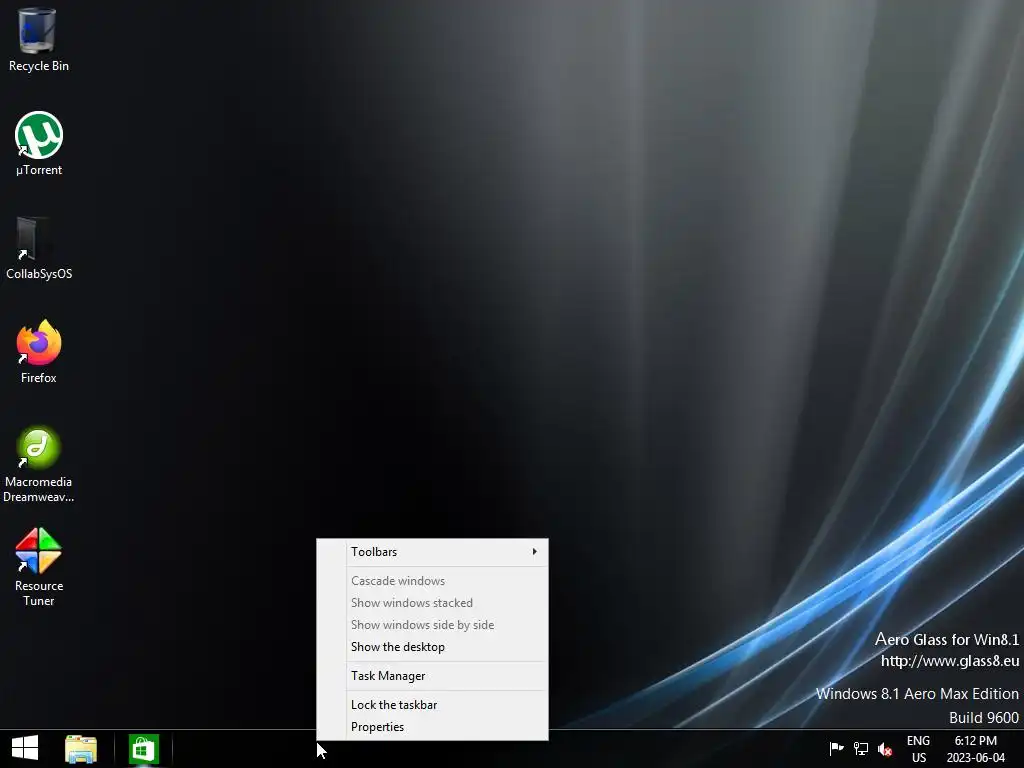The image size is (1024, 768).
Task: Open File Explorer from the taskbar
Action: (x=81, y=749)
